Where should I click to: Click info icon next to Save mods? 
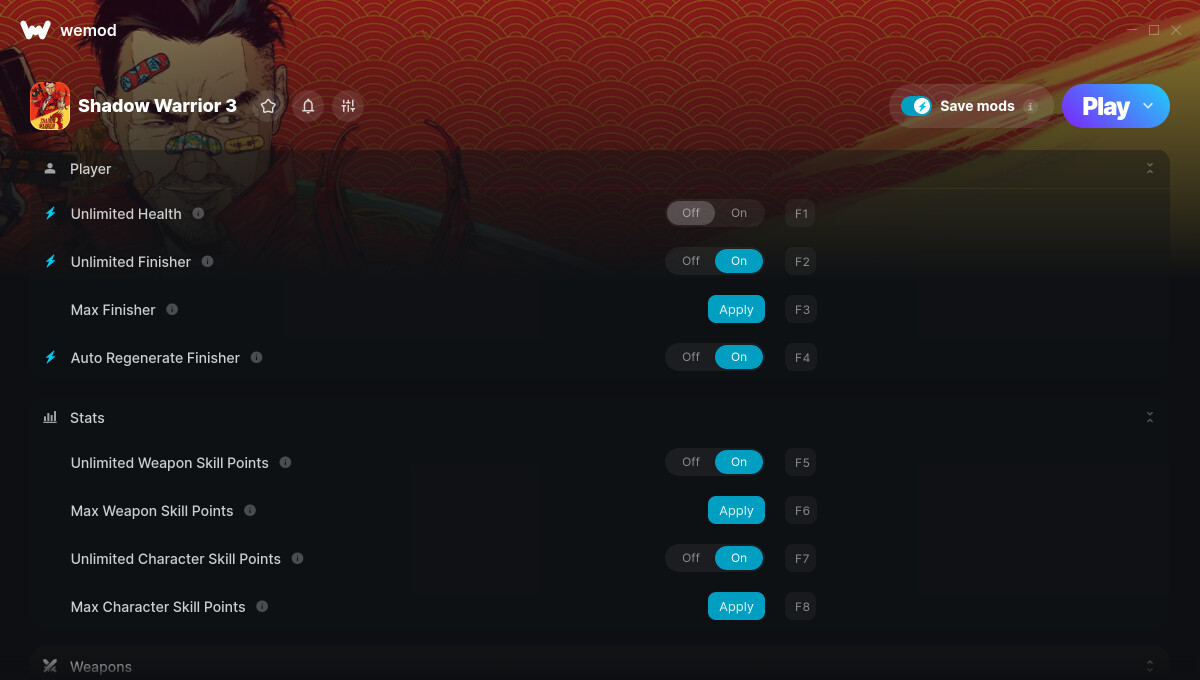(1031, 106)
